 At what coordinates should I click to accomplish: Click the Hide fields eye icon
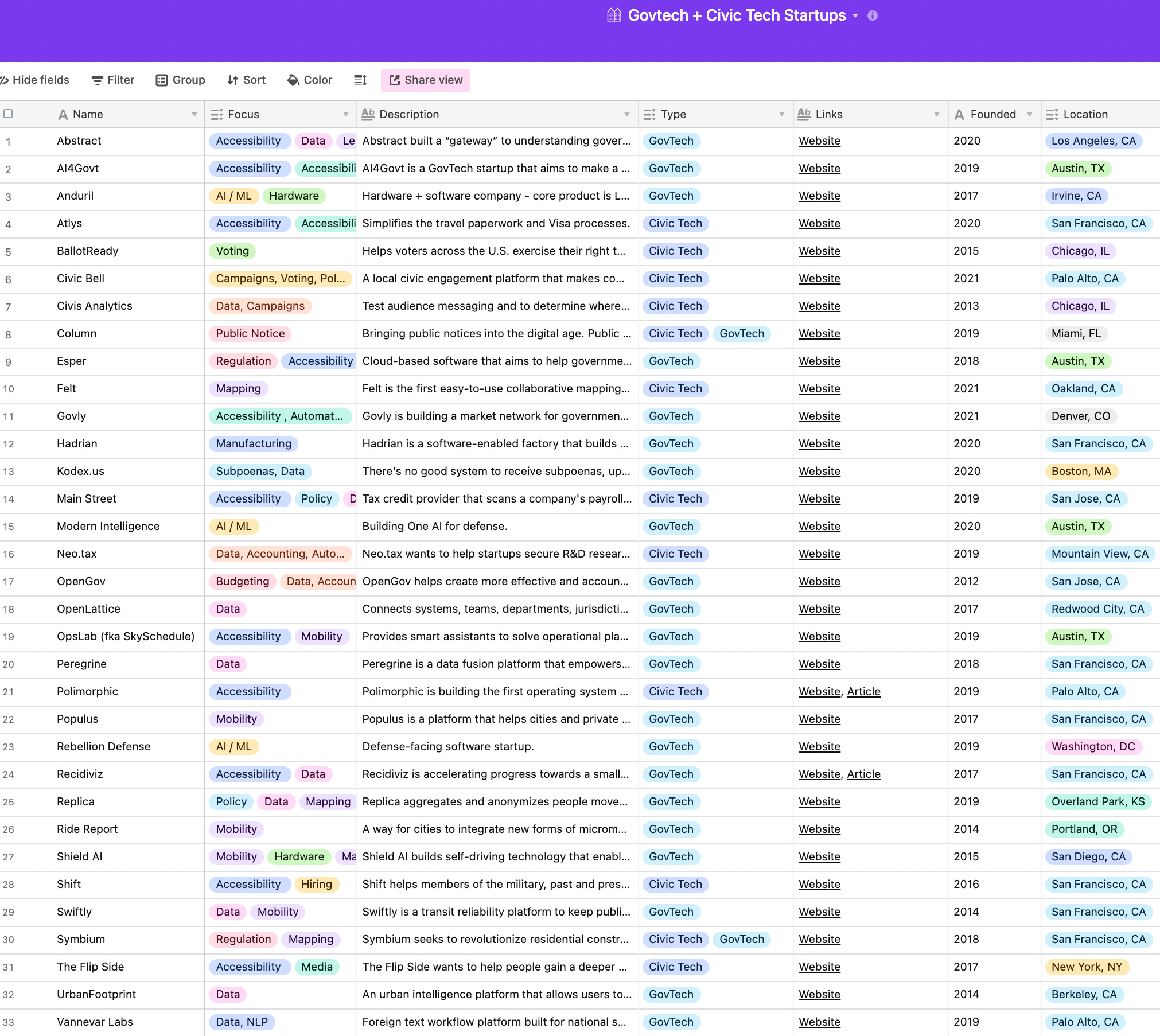point(4,80)
